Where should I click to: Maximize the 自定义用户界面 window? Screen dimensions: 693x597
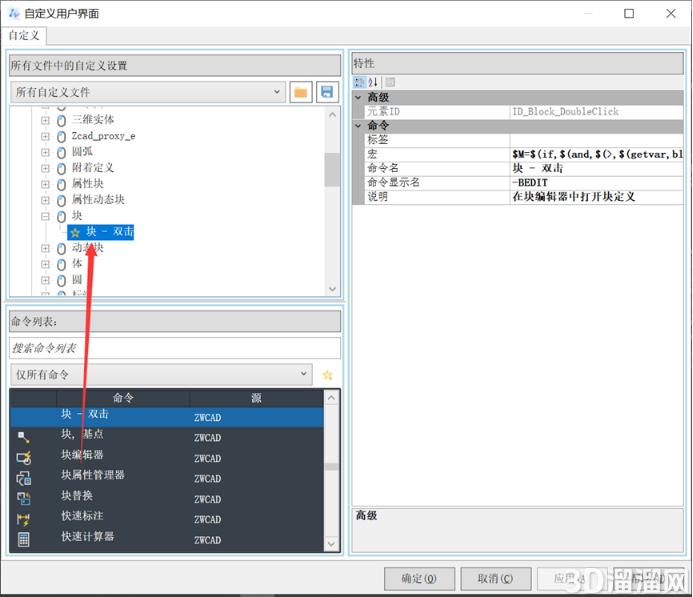629,14
